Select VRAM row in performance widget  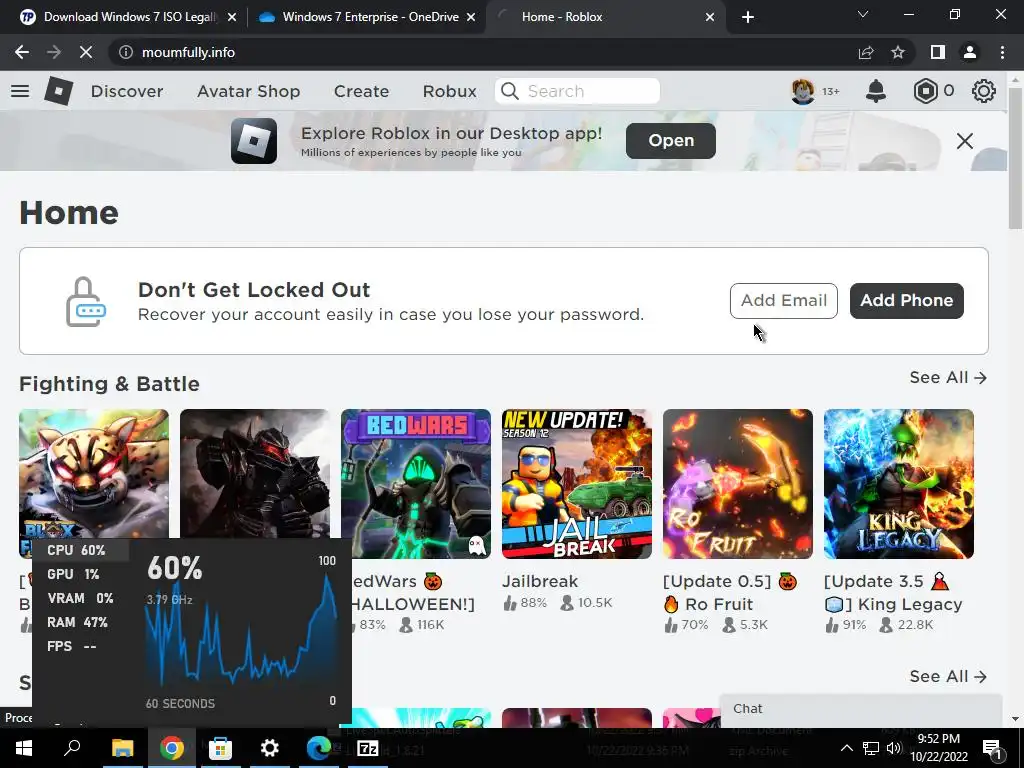[80, 598]
